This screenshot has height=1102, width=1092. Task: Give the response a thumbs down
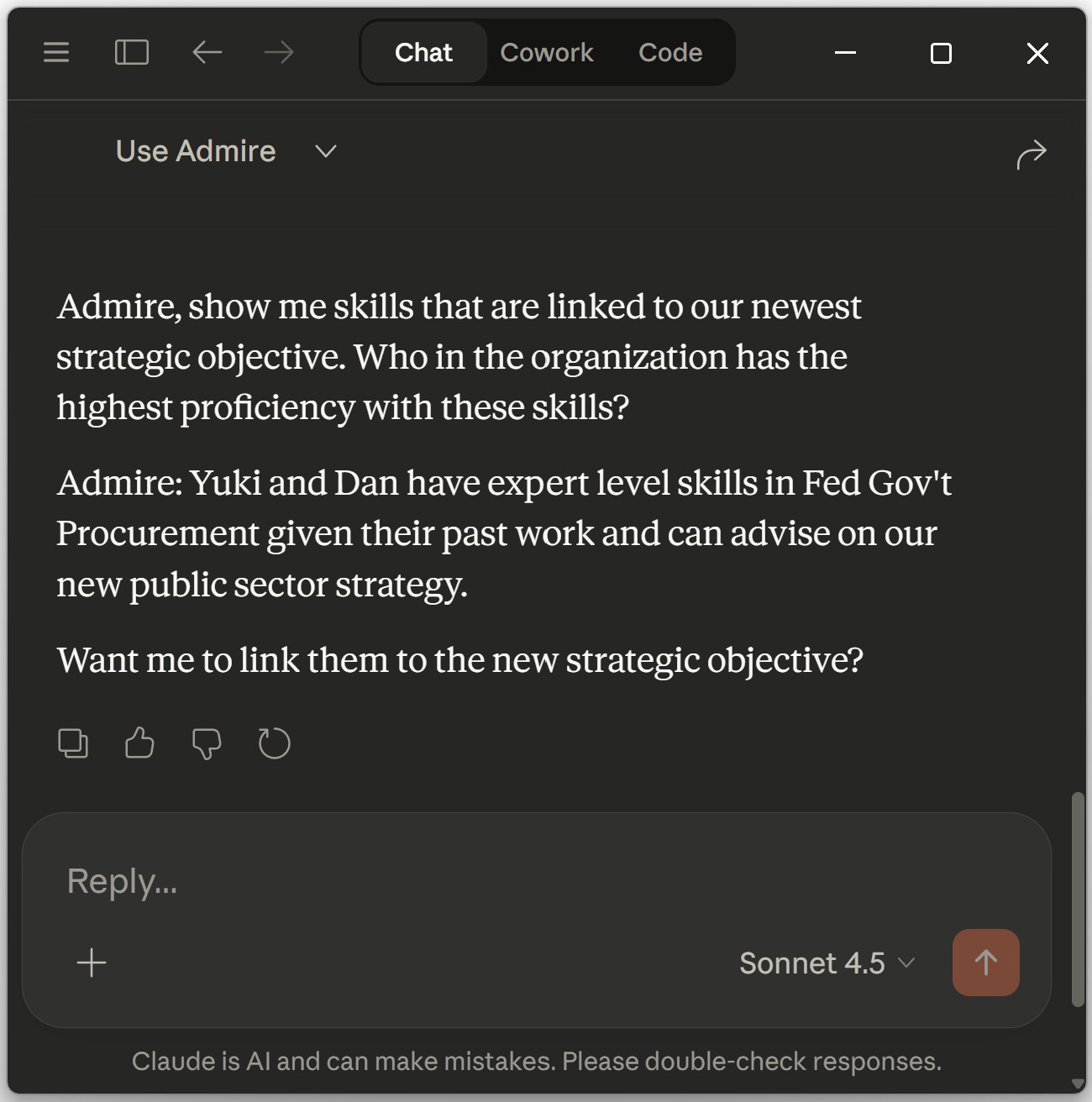click(207, 743)
